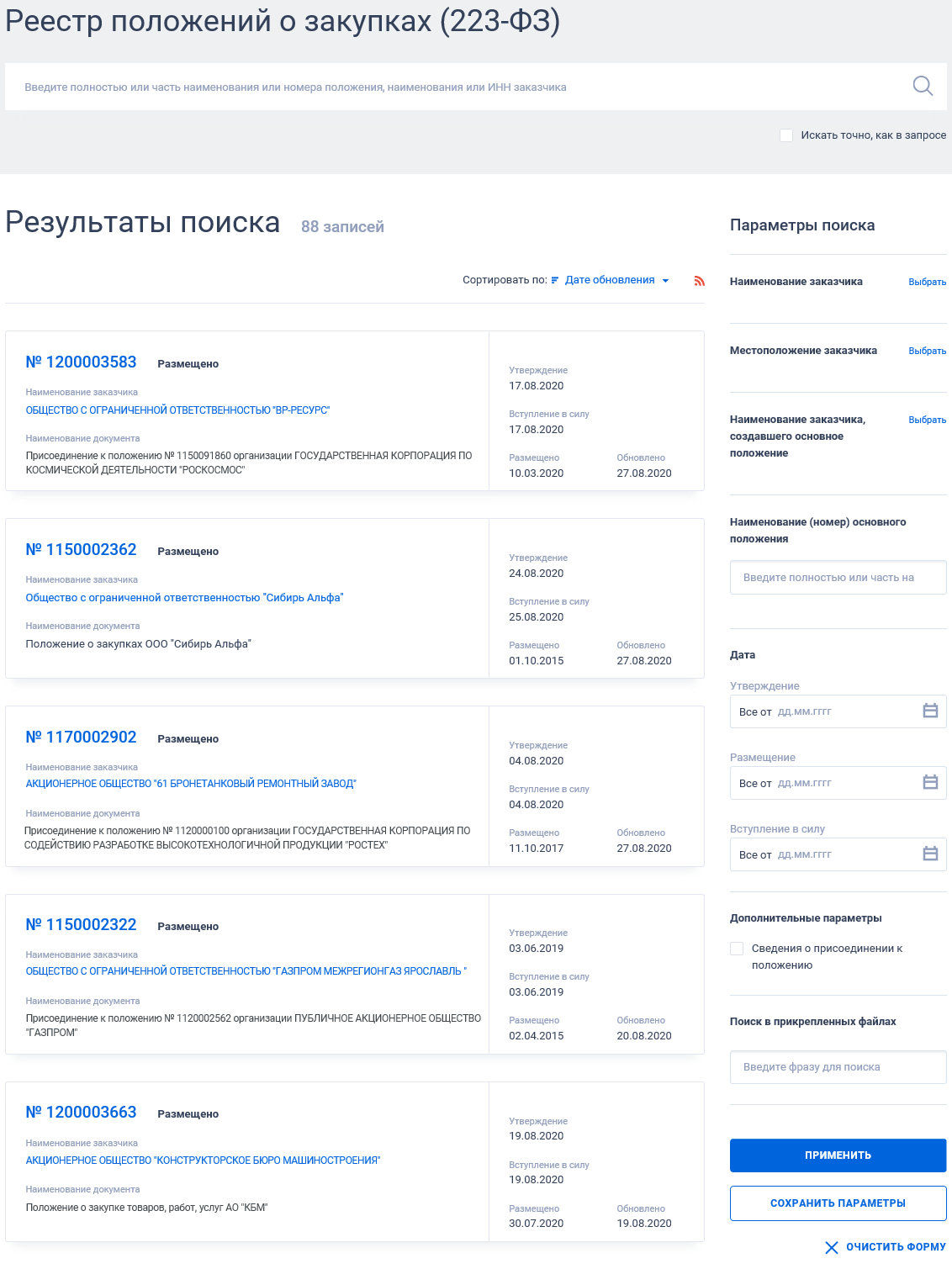This screenshot has height=1269, width=952.
Task: Click ОЧИСТИТЬ ФОРМУ link
Action: (x=896, y=1247)
